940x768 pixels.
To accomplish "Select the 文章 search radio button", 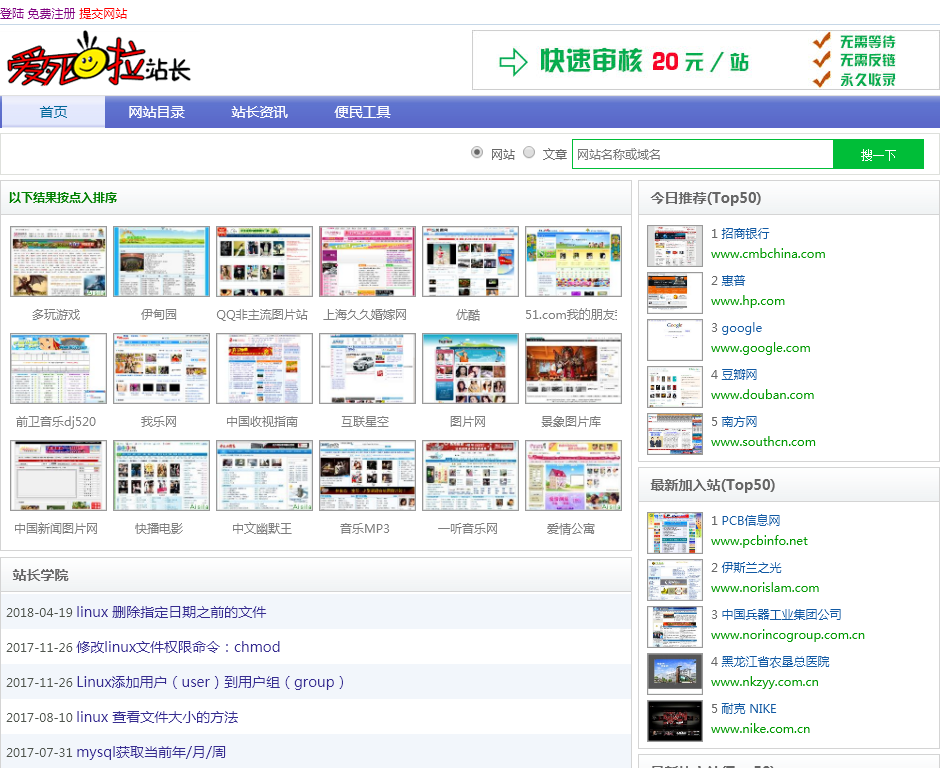I will tap(529, 152).
